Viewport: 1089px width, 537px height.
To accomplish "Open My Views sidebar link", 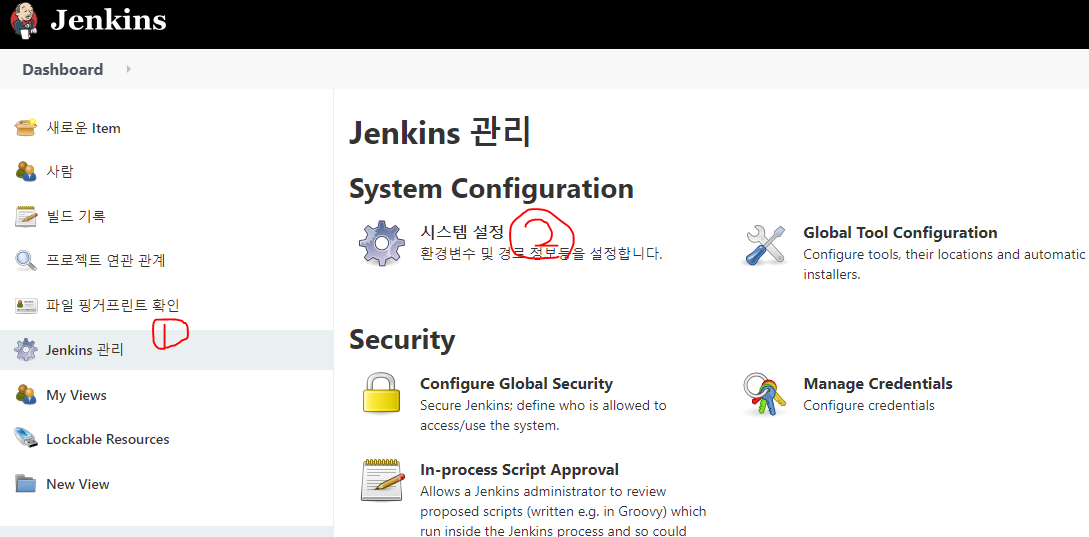I will tap(76, 395).
